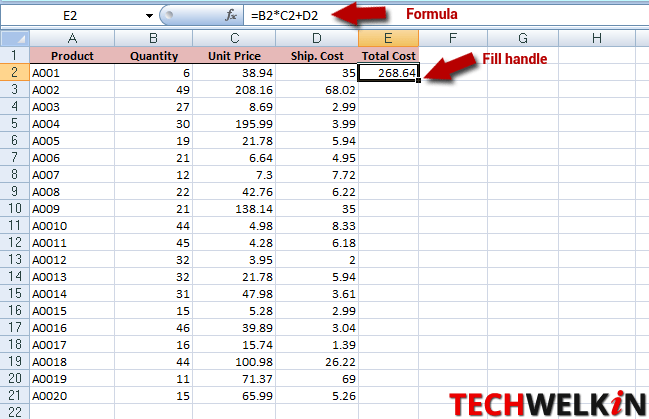Select cell E2 showing 268.64

pos(388,72)
